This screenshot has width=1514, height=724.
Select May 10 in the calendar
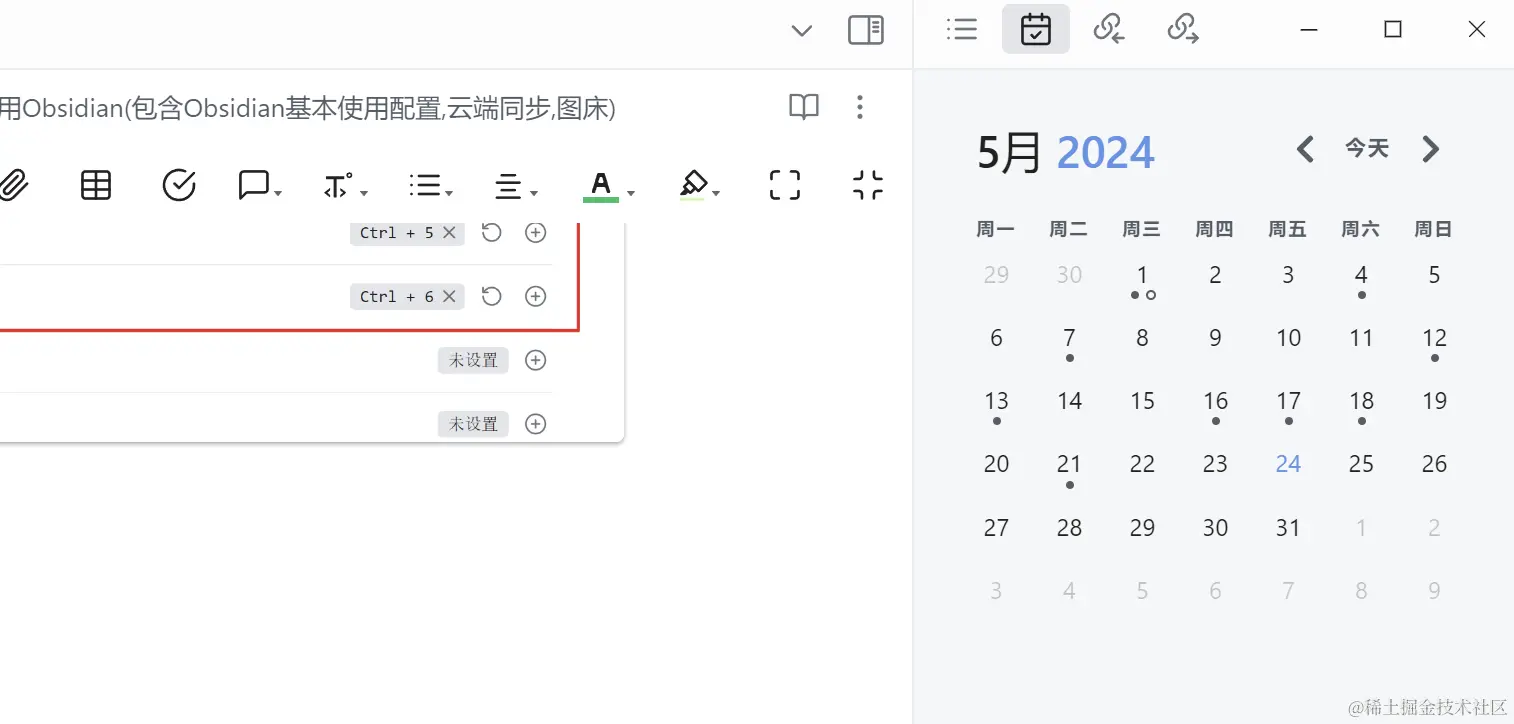click(x=1288, y=338)
